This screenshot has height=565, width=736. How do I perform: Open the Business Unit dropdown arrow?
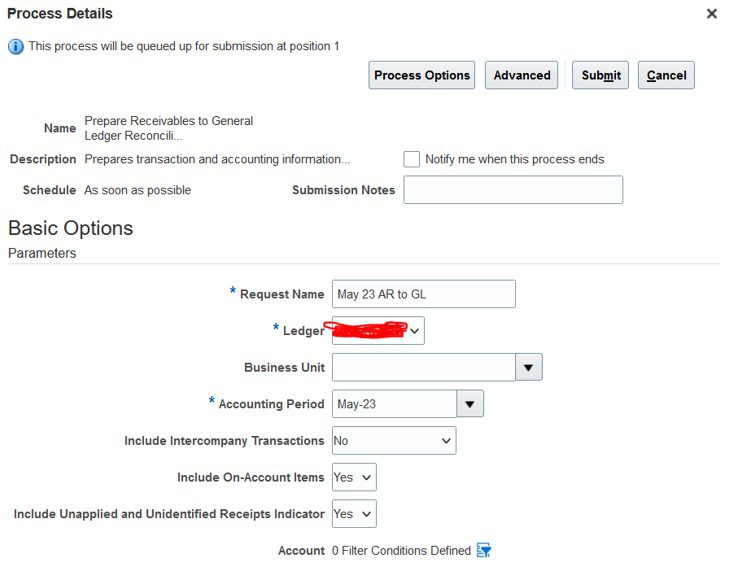pyautogui.click(x=529, y=367)
